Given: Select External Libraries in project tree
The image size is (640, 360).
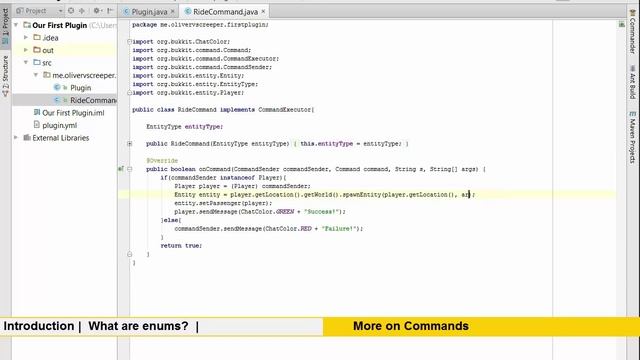Looking at the screenshot, I should pos(60,138).
